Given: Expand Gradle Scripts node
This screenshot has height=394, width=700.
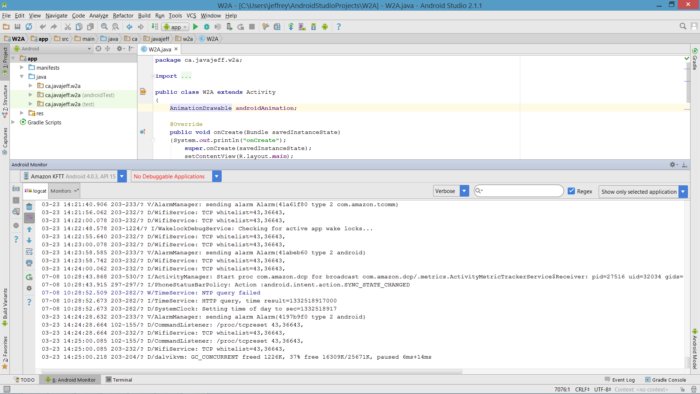Looking at the screenshot, I should coord(13,122).
